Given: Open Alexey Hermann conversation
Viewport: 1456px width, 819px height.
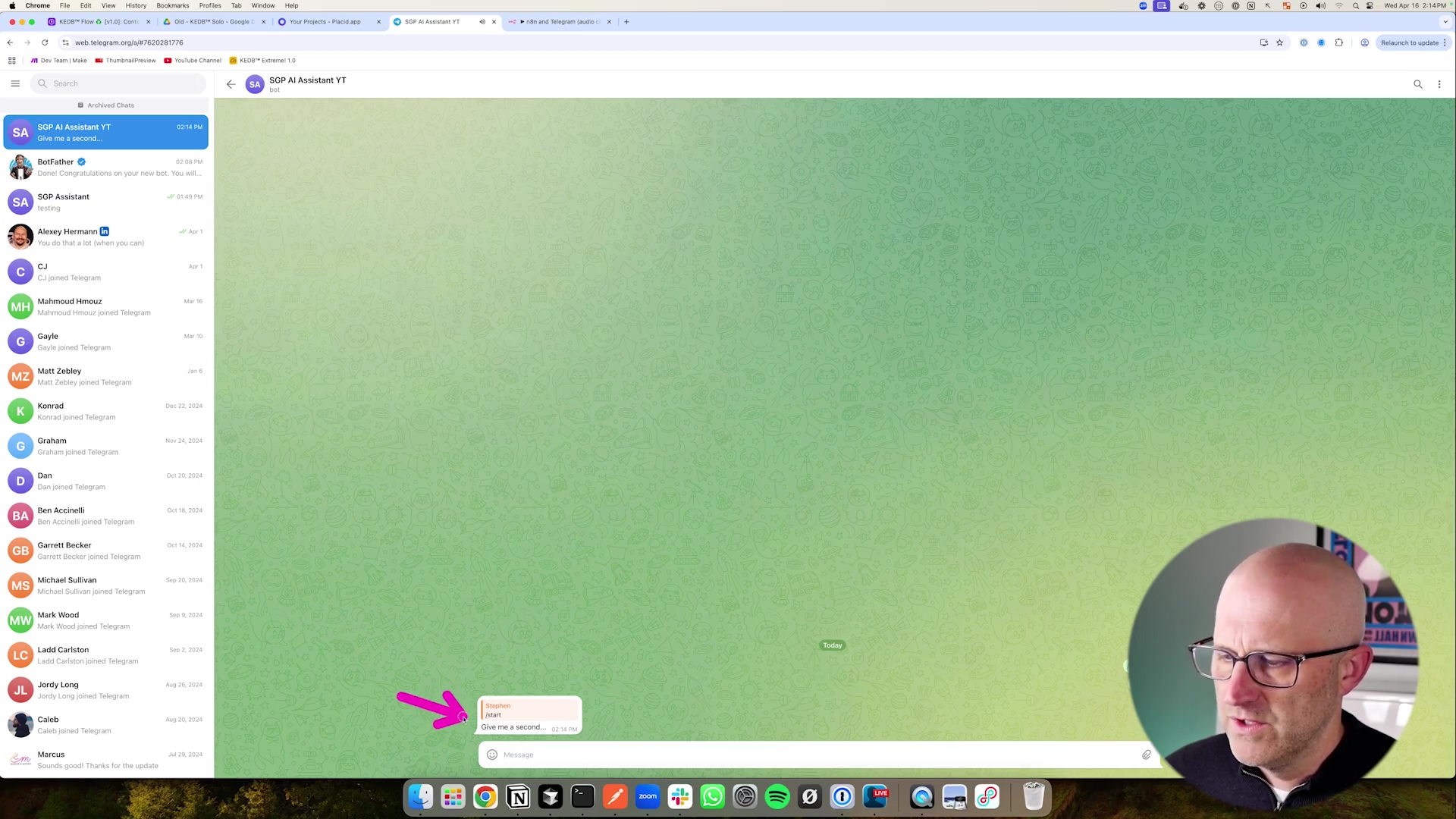Looking at the screenshot, I should (x=106, y=237).
